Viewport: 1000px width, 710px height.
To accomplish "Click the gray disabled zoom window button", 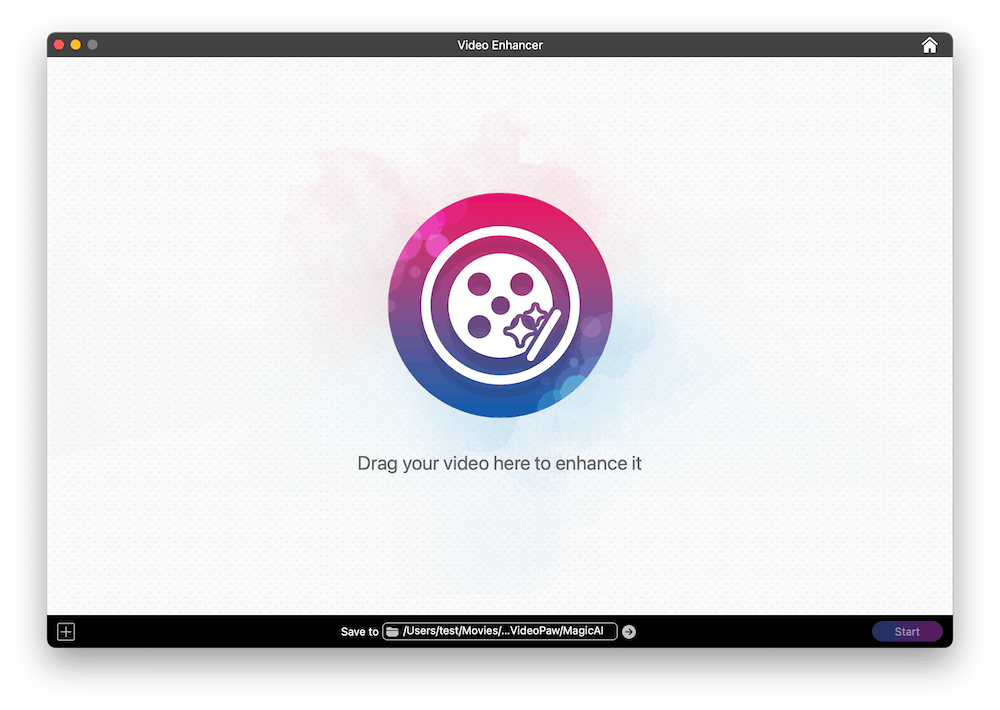I will [93, 45].
